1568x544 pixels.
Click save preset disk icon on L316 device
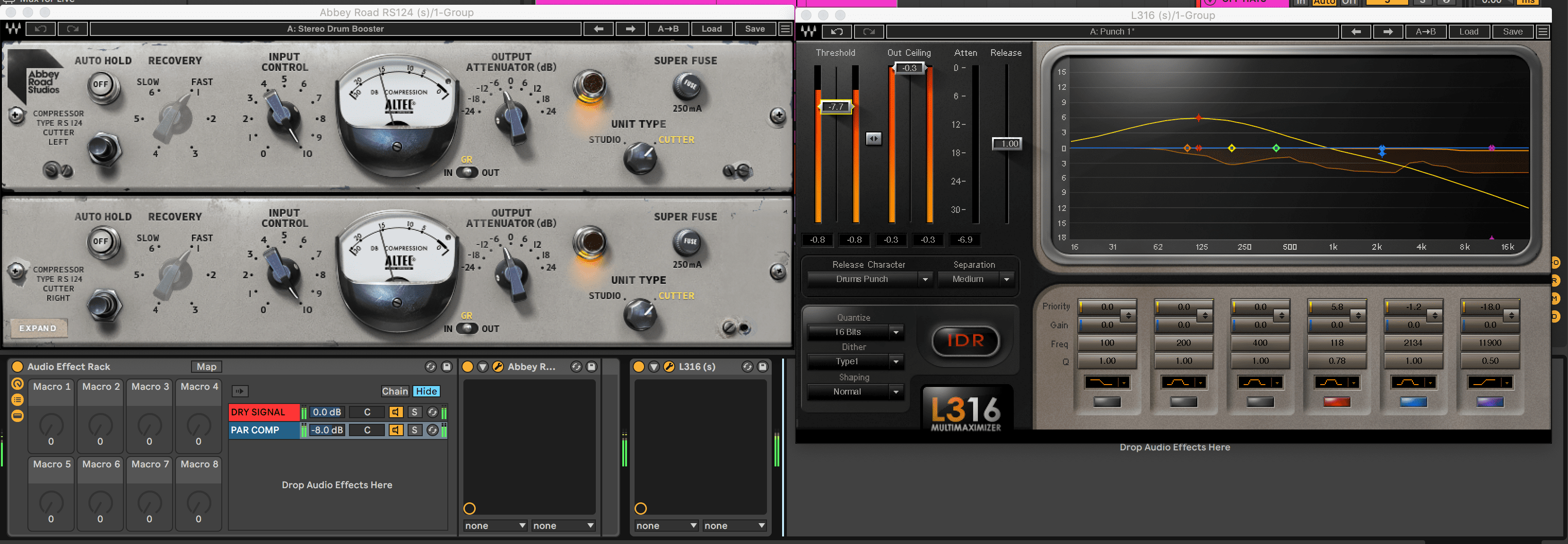762,367
